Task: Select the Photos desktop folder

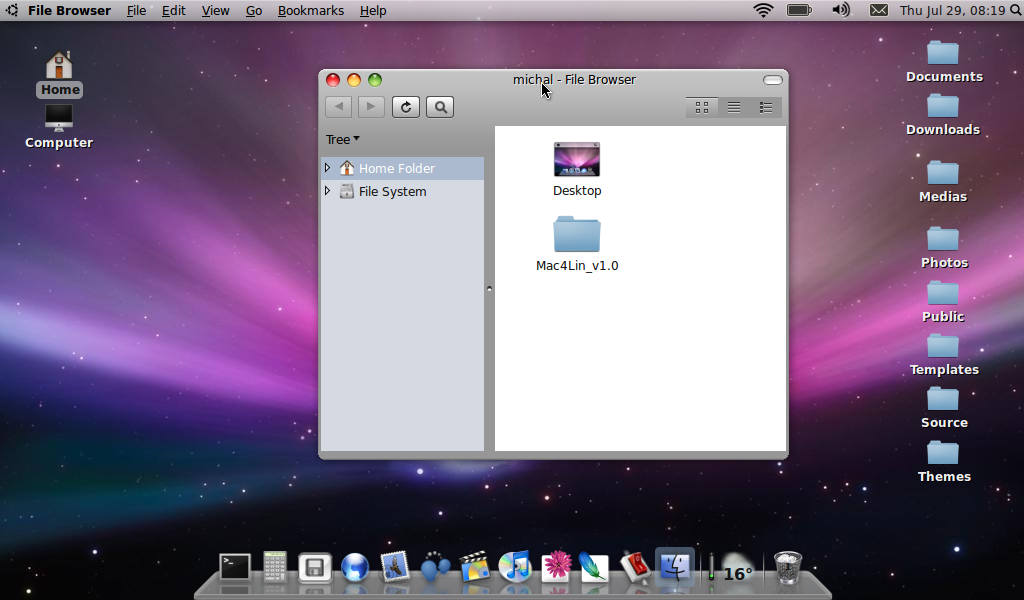Action: (944, 248)
